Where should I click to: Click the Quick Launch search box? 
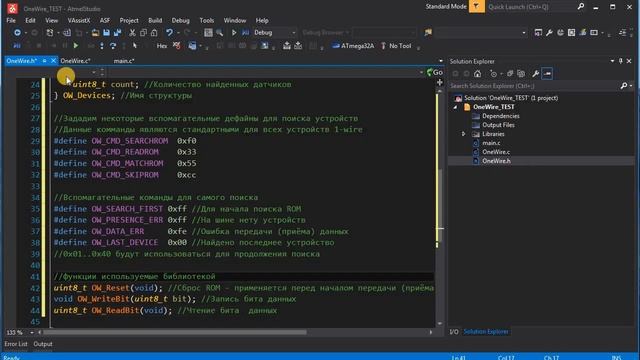pos(531,7)
